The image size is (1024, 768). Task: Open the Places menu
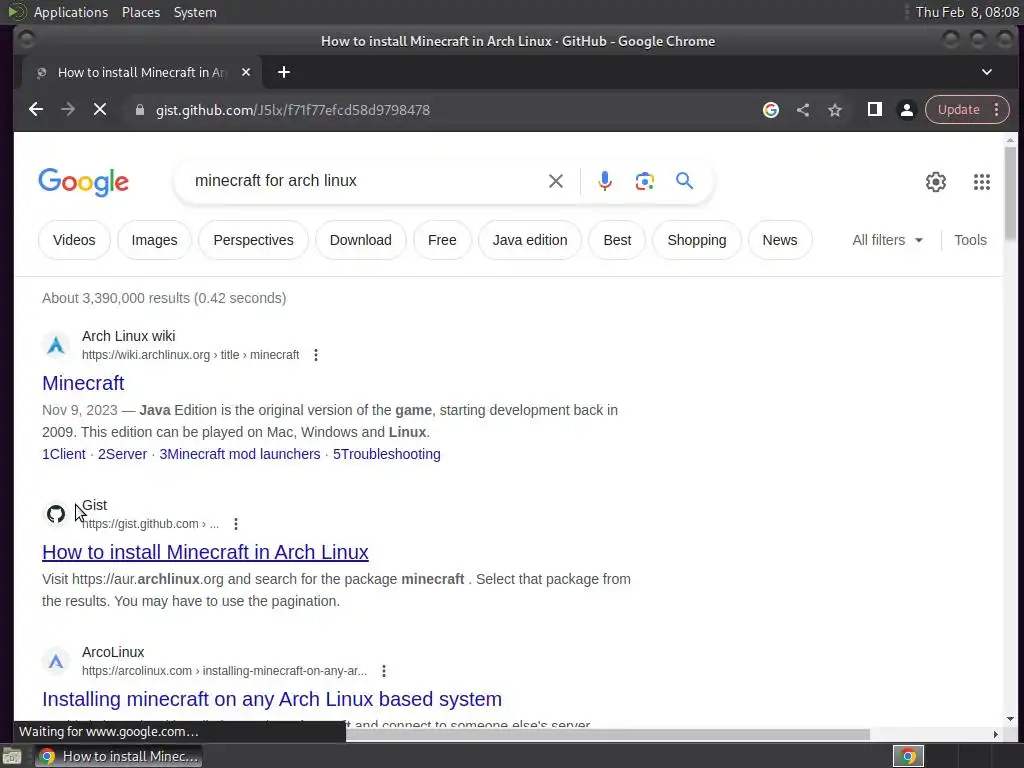141,12
